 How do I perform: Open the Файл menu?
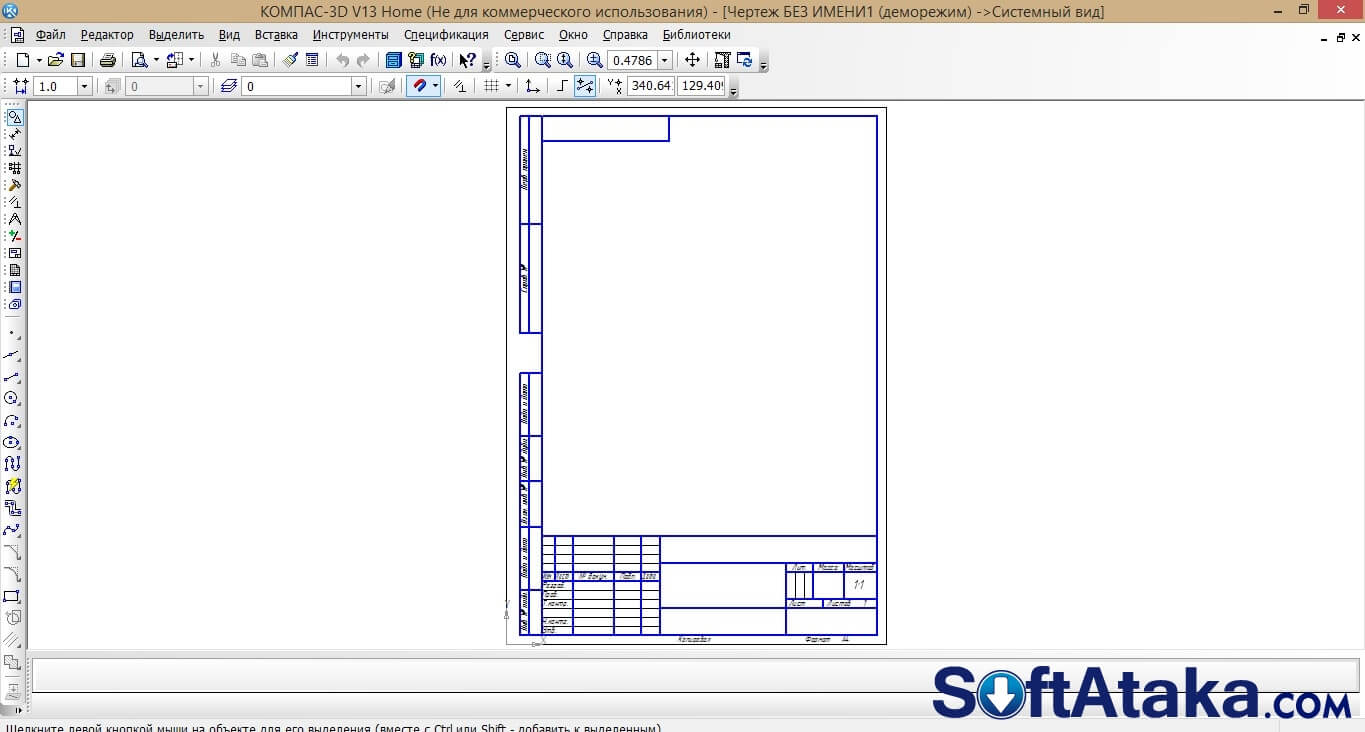[50, 34]
